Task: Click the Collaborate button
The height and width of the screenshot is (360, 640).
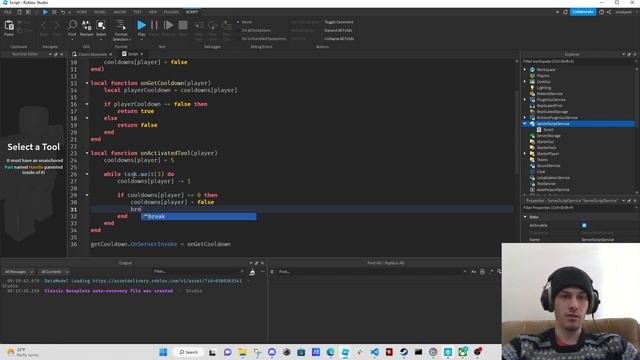Action: [x=583, y=12]
